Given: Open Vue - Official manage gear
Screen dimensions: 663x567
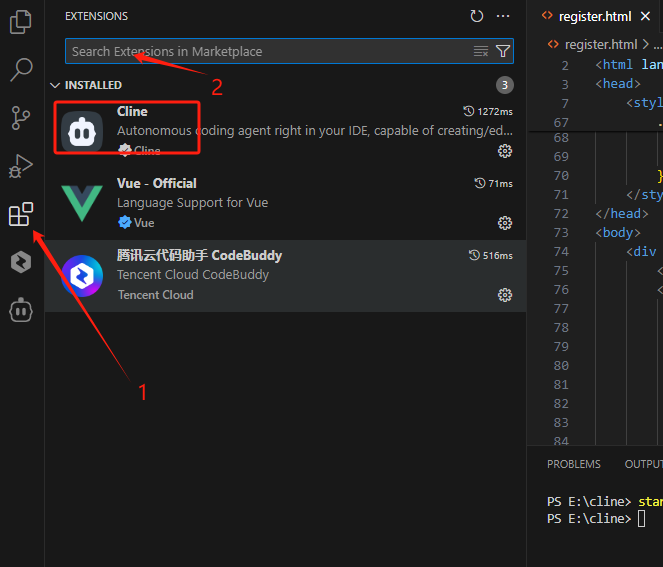Looking at the screenshot, I should [x=504, y=223].
